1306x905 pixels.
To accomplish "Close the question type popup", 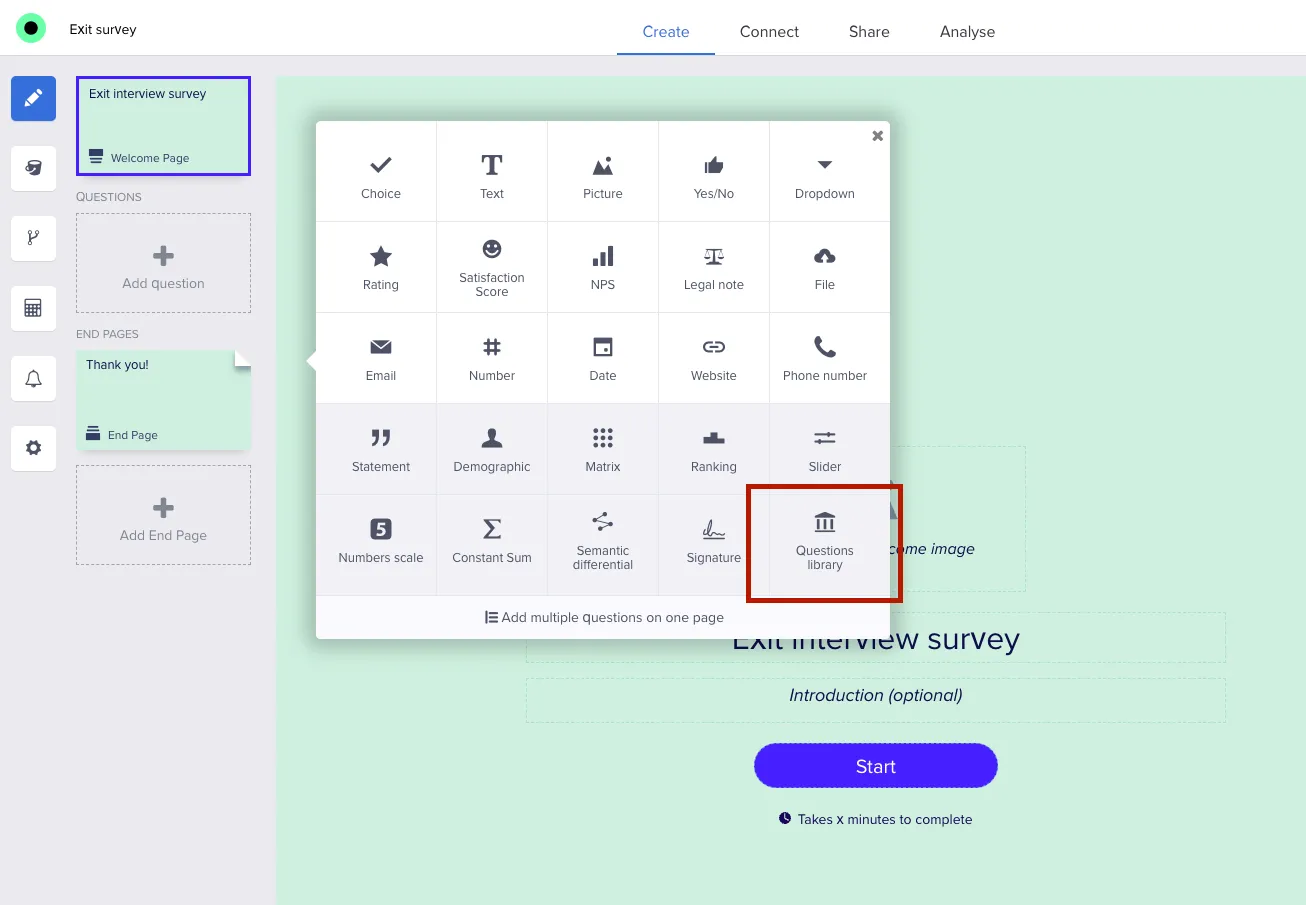I will pos(877,136).
